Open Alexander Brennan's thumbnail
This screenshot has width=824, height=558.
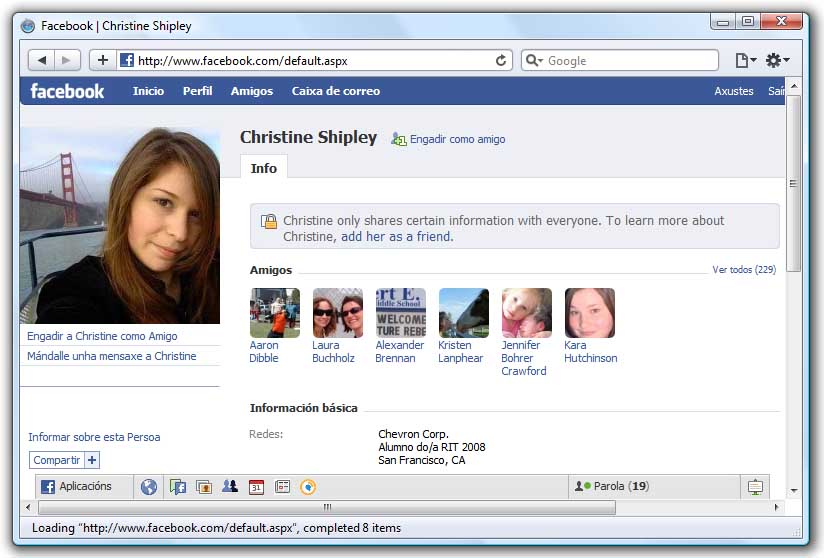pos(401,313)
